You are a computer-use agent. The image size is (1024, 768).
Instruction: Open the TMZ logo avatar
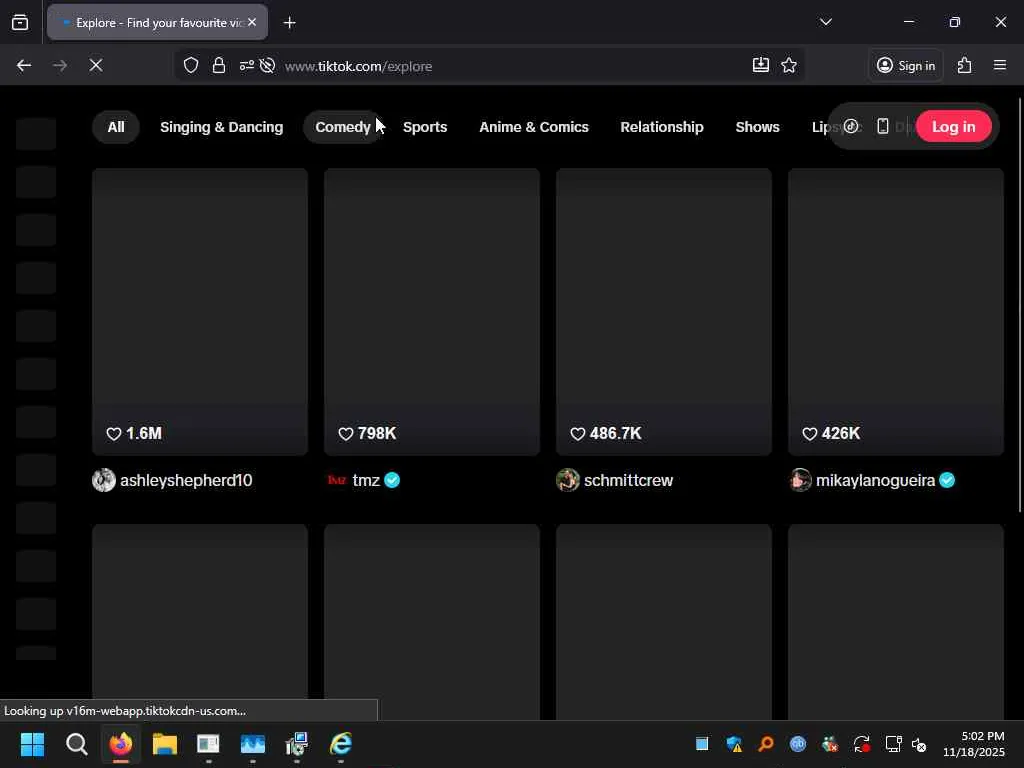coord(336,480)
